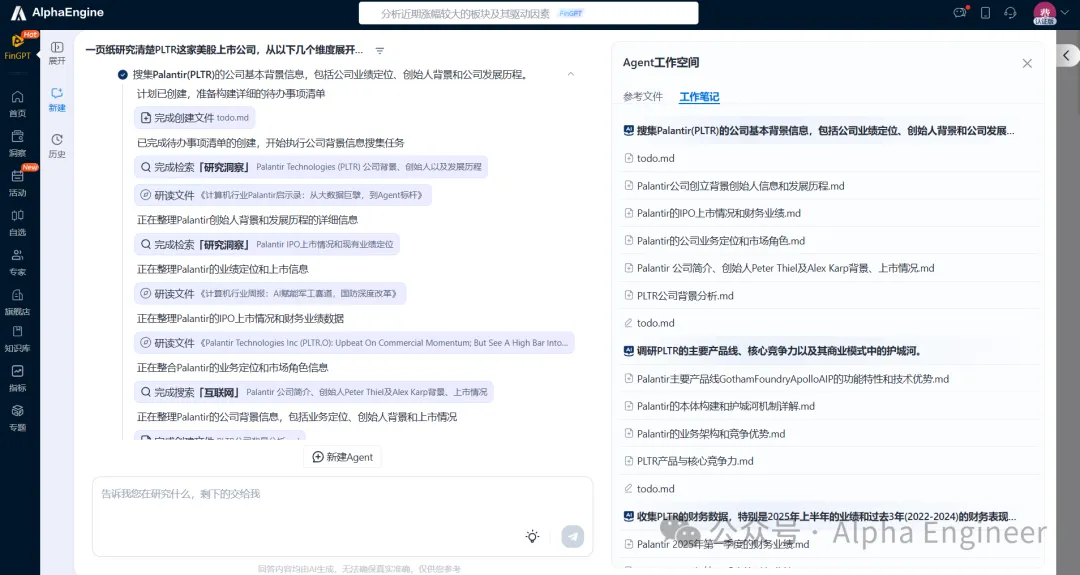
Task: Open PLTR公司背景分析.md file
Action: point(685,296)
